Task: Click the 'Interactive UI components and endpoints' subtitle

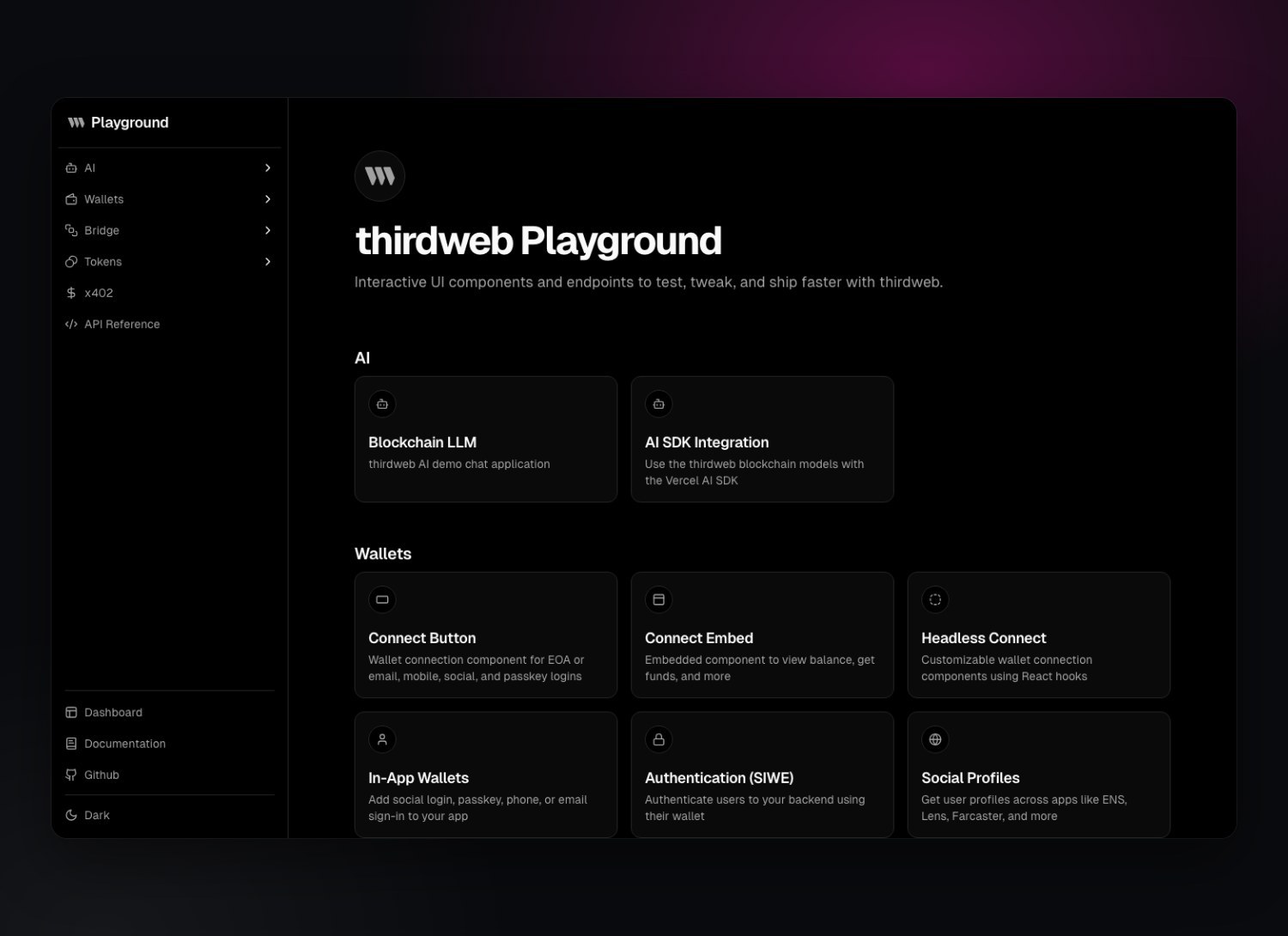Action: click(x=648, y=283)
